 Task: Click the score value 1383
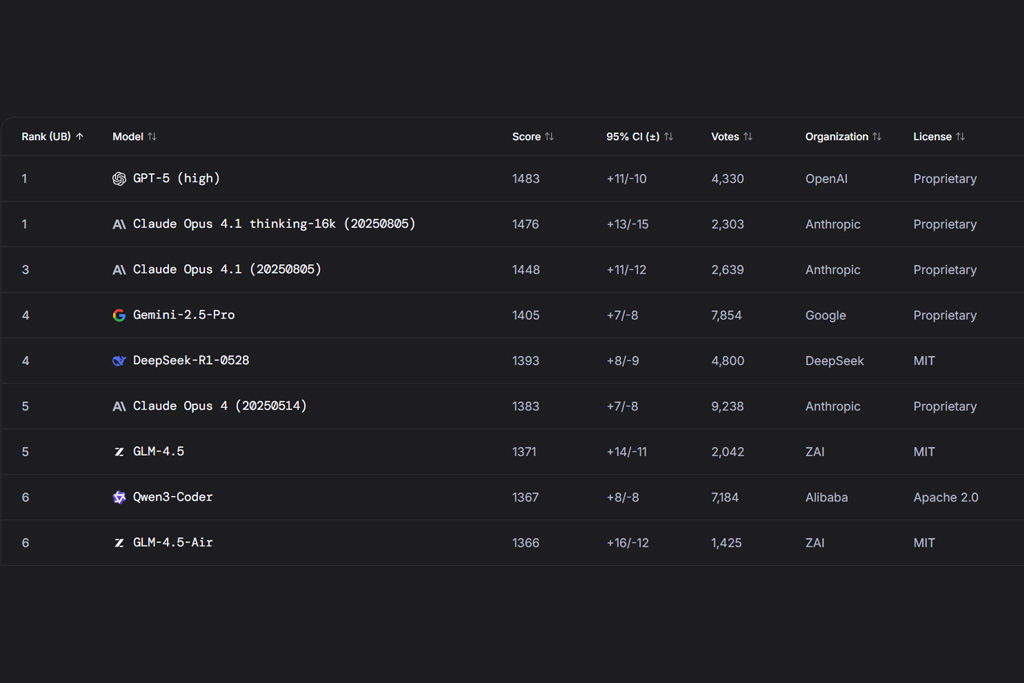tap(526, 406)
